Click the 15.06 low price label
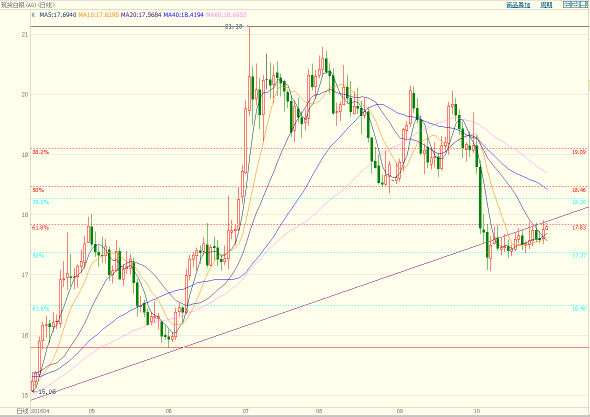Image resolution: width=590 pixels, height=417 pixels. [x=47, y=392]
